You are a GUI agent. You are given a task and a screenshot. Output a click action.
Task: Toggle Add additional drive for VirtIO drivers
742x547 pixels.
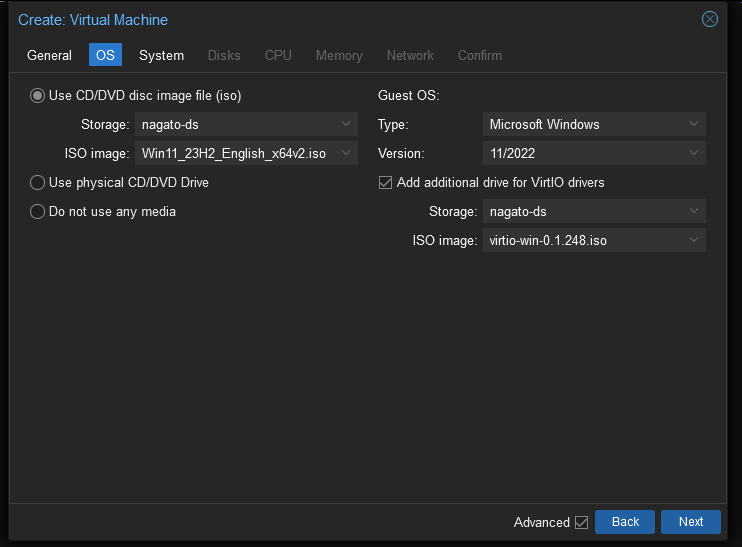coord(386,183)
